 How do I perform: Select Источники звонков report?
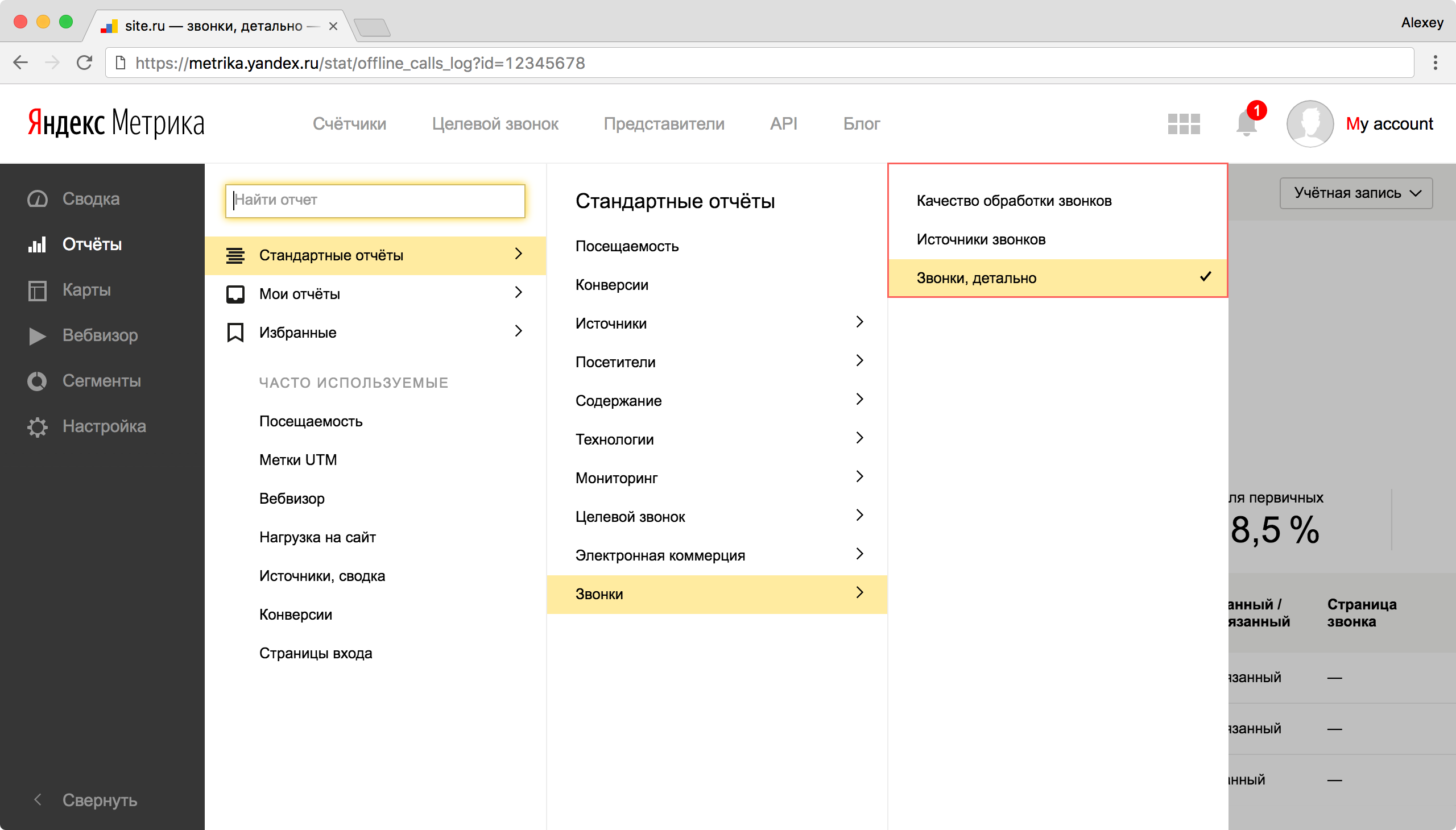coord(1057,239)
